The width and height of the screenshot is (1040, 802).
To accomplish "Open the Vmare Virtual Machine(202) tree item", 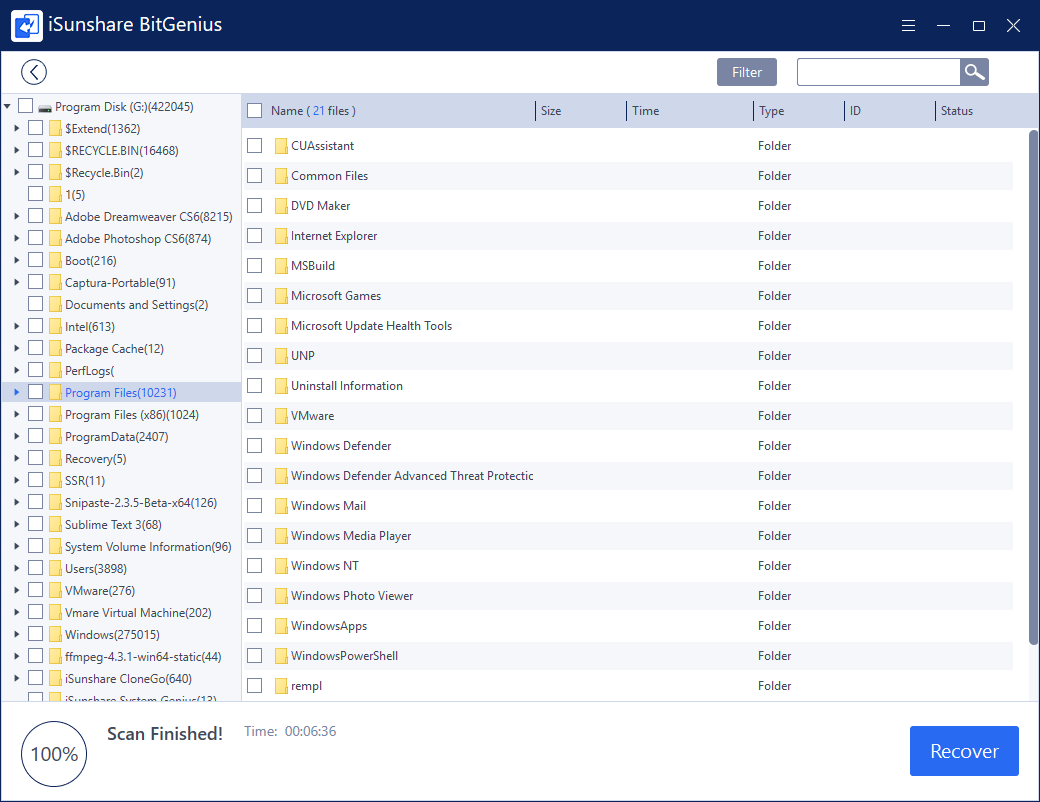I will (138, 612).
